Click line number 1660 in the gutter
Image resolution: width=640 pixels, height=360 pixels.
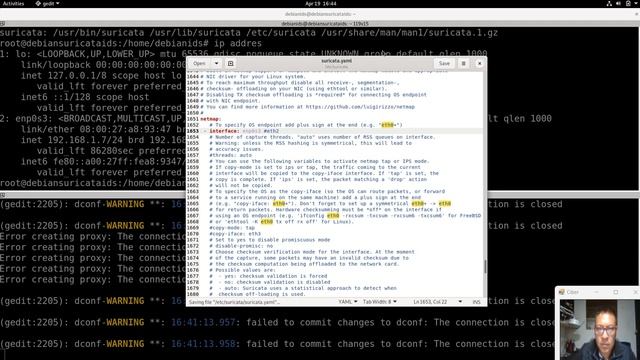coord(193,173)
